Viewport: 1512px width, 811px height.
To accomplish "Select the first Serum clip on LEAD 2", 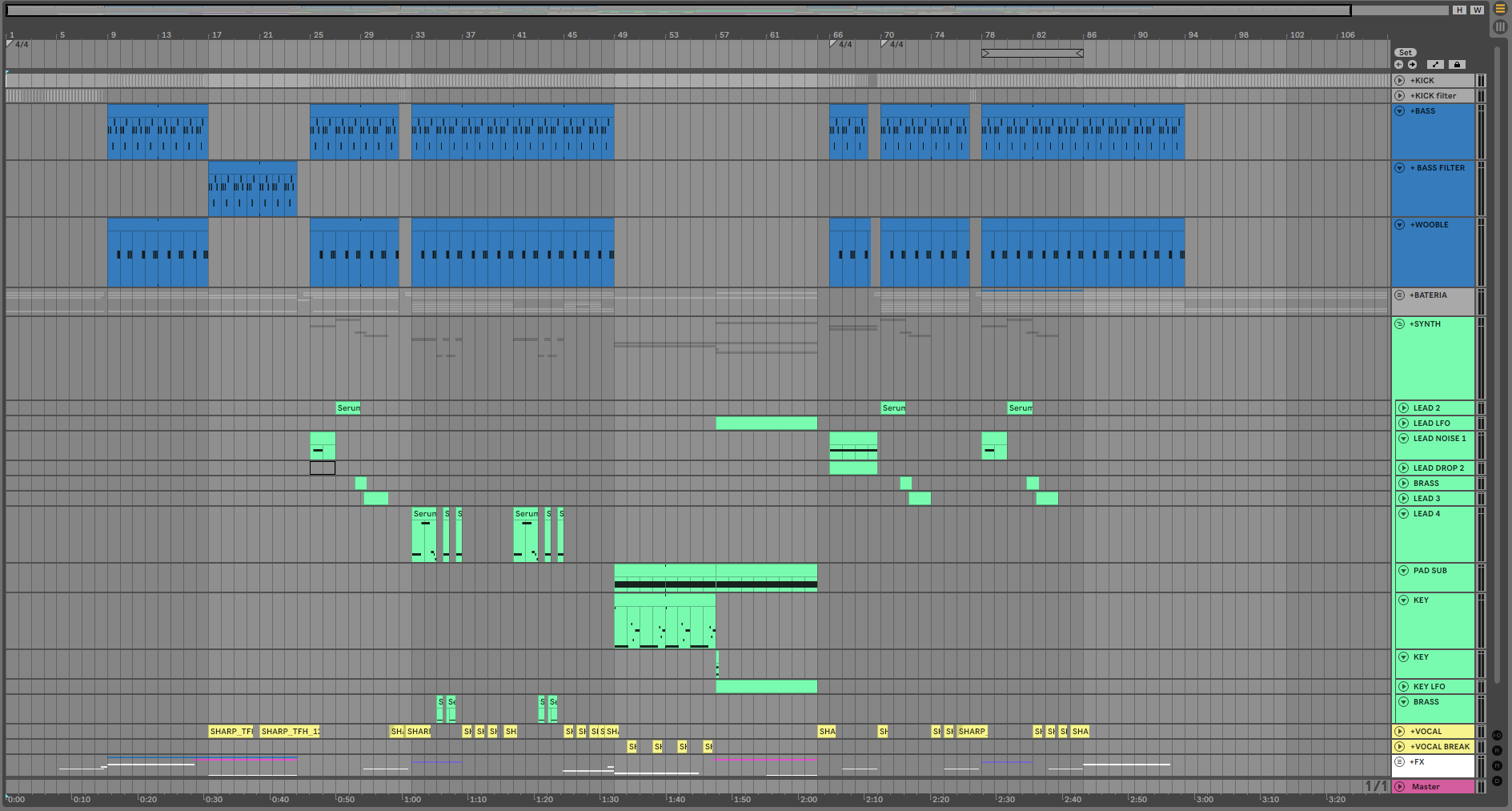I will [x=348, y=408].
